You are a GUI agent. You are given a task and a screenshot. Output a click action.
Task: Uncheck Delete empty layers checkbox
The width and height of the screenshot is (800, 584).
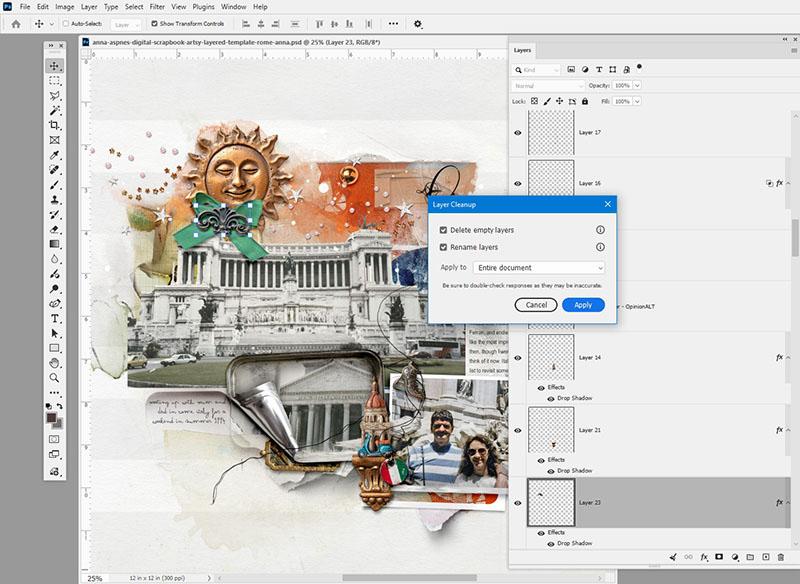443,230
